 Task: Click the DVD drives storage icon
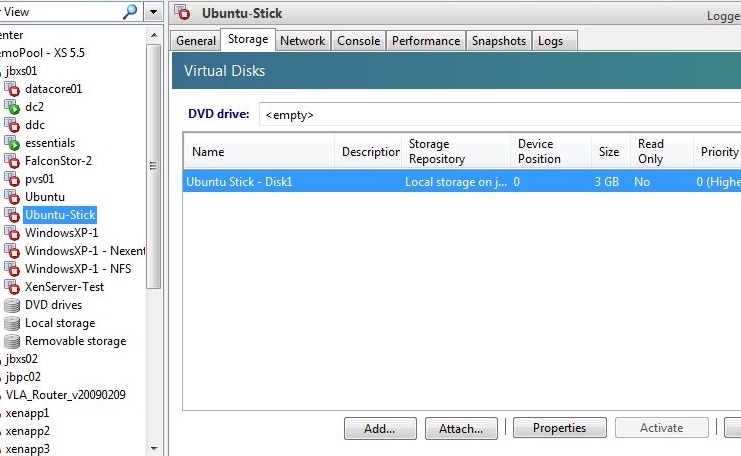point(12,305)
